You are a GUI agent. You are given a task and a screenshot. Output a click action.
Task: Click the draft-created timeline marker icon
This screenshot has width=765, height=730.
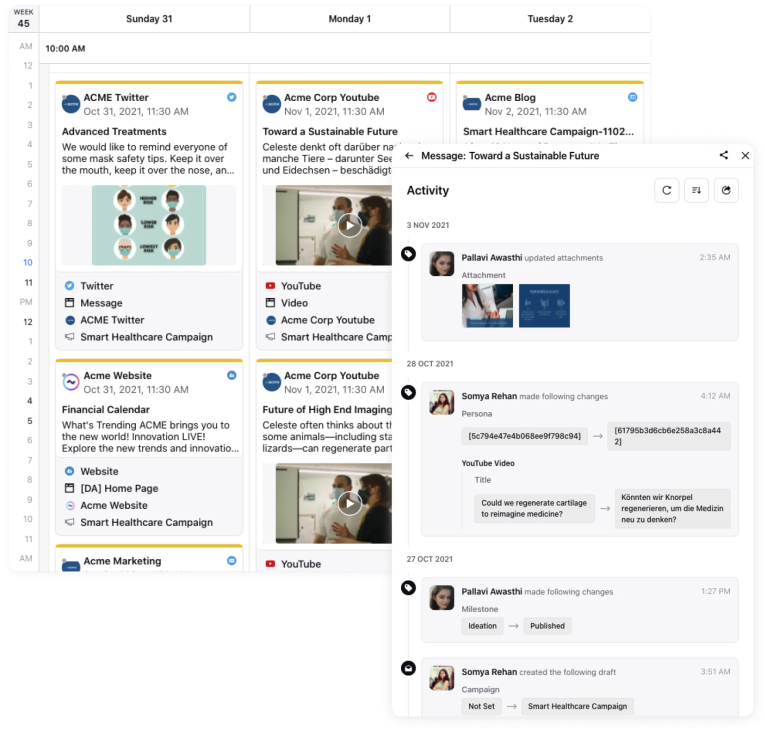pos(408,668)
